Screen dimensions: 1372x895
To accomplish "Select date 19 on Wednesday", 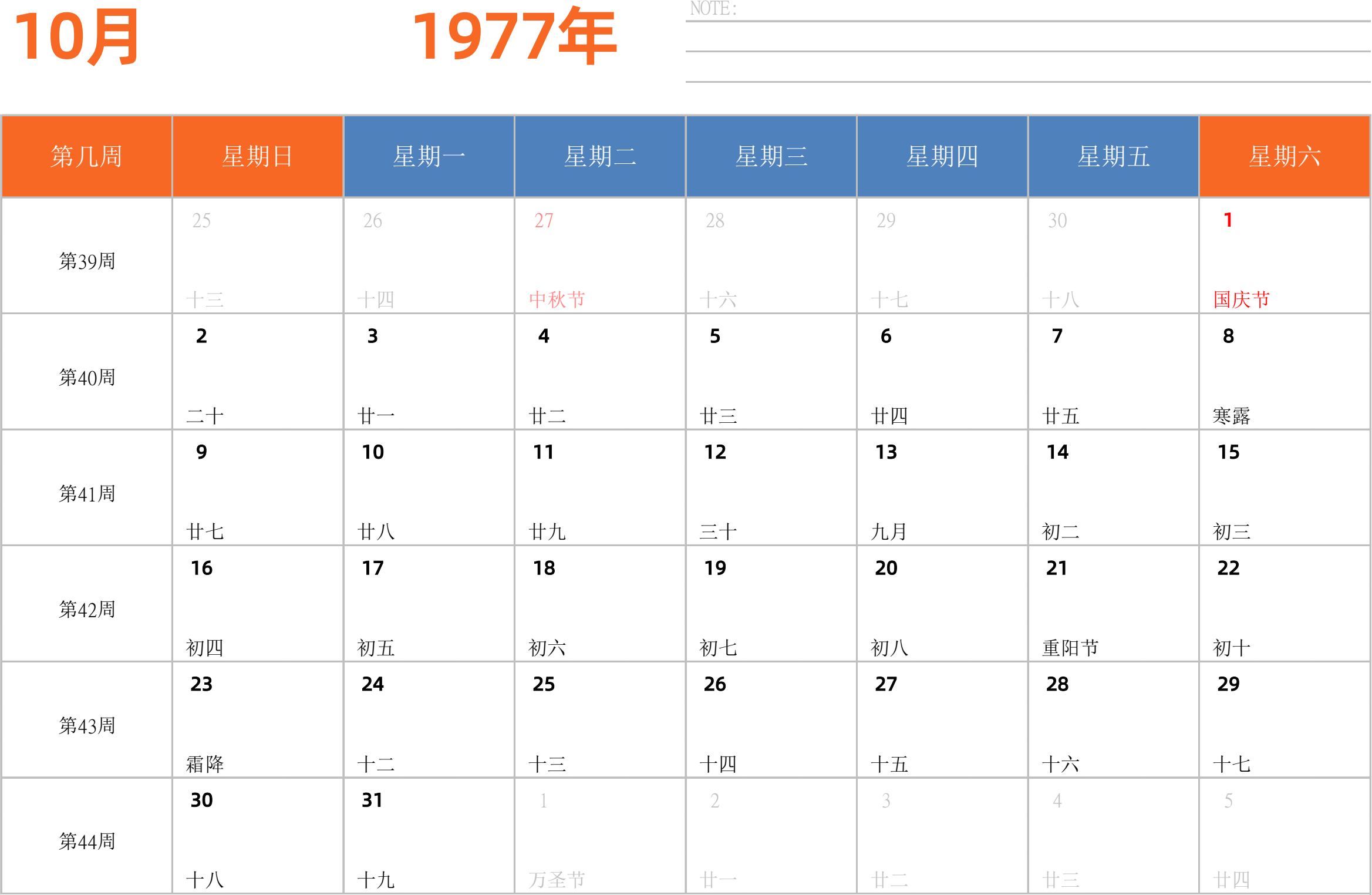I will [715, 568].
